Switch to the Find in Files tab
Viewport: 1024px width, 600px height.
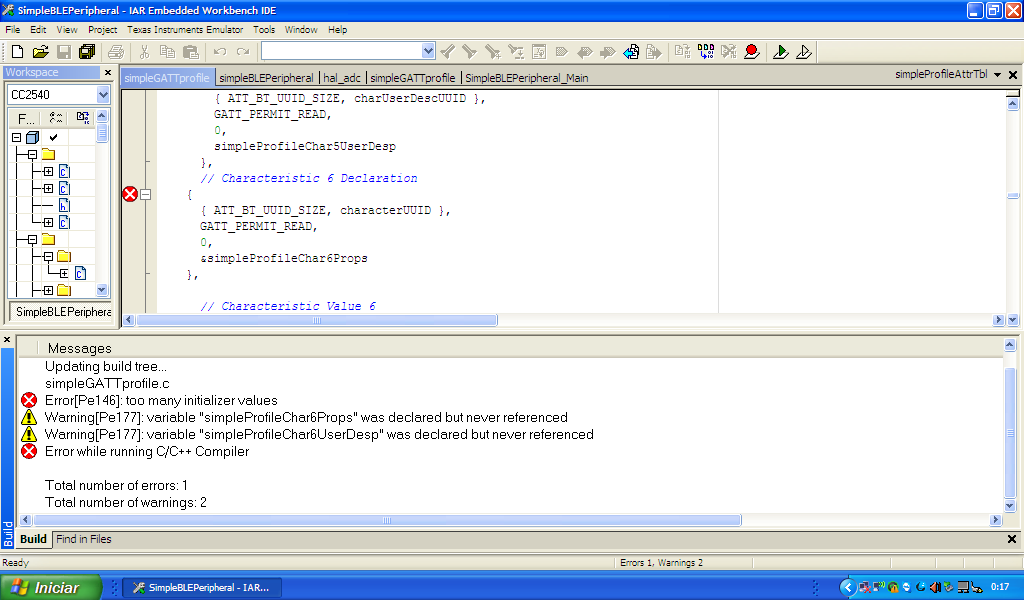84,539
